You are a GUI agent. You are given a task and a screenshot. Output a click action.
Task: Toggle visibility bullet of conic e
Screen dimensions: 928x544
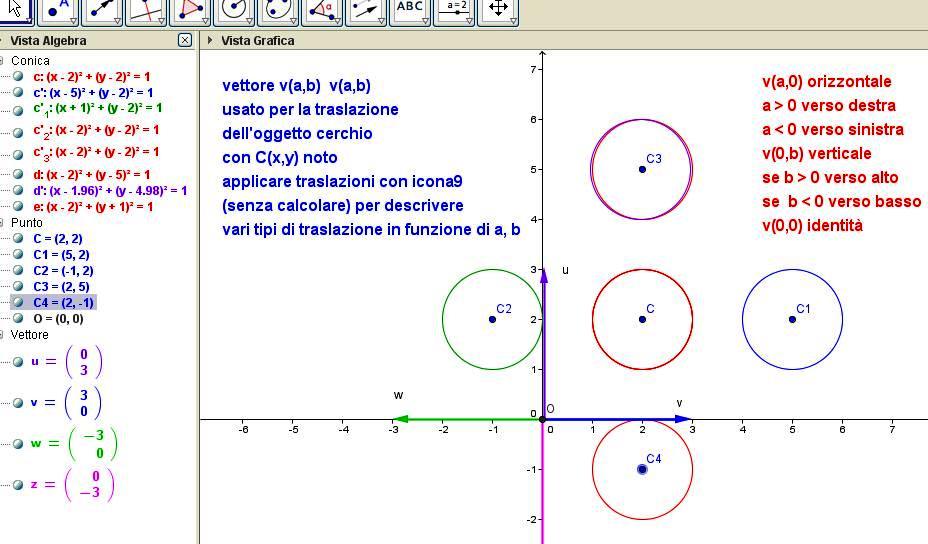click(x=18, y=207)
